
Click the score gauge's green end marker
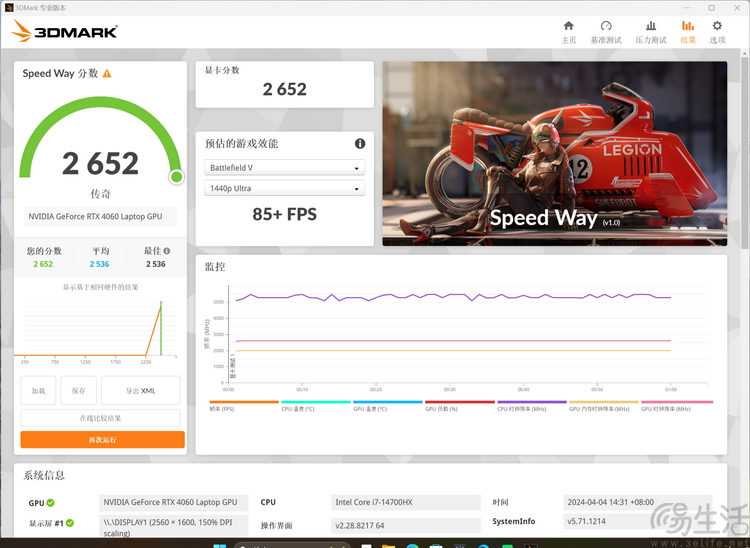tap(176, 177)
